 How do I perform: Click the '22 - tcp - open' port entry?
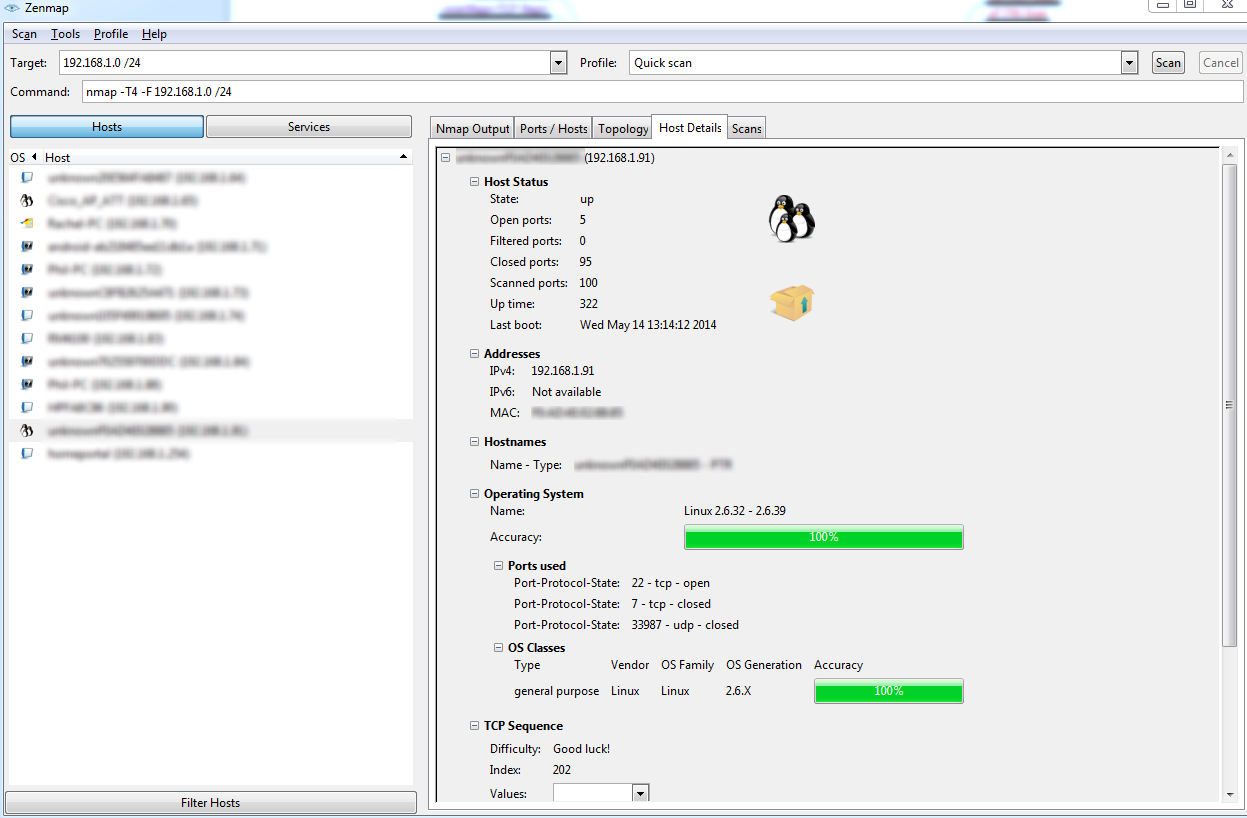[671, 583]
